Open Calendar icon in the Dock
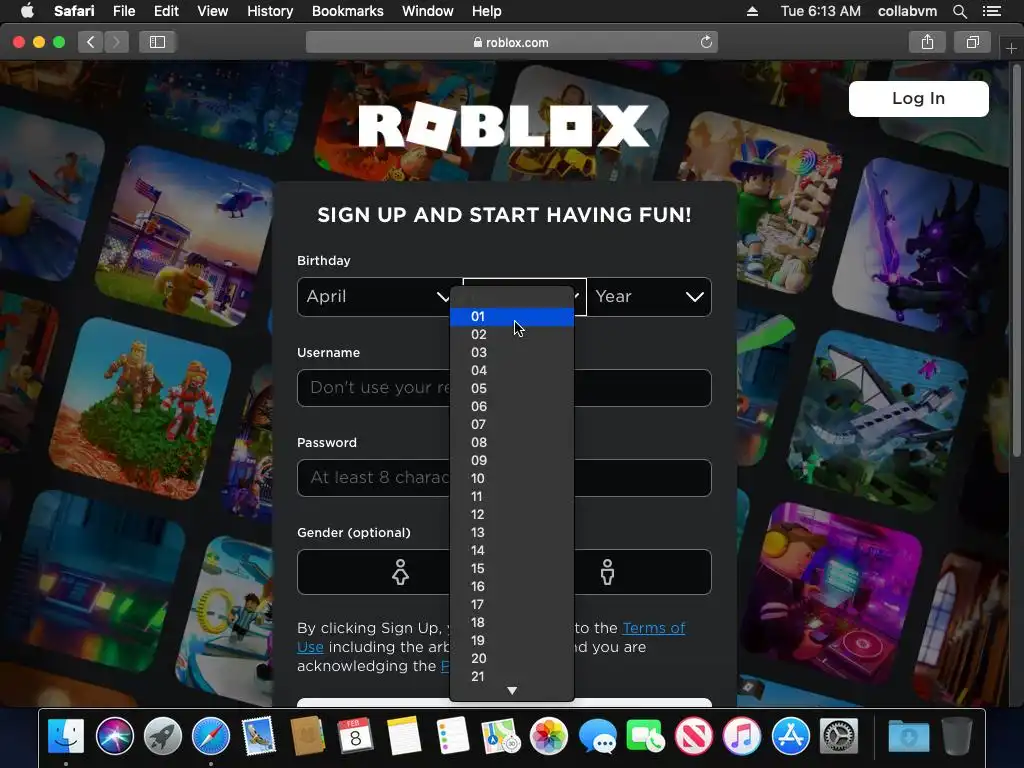 [355, 736]
